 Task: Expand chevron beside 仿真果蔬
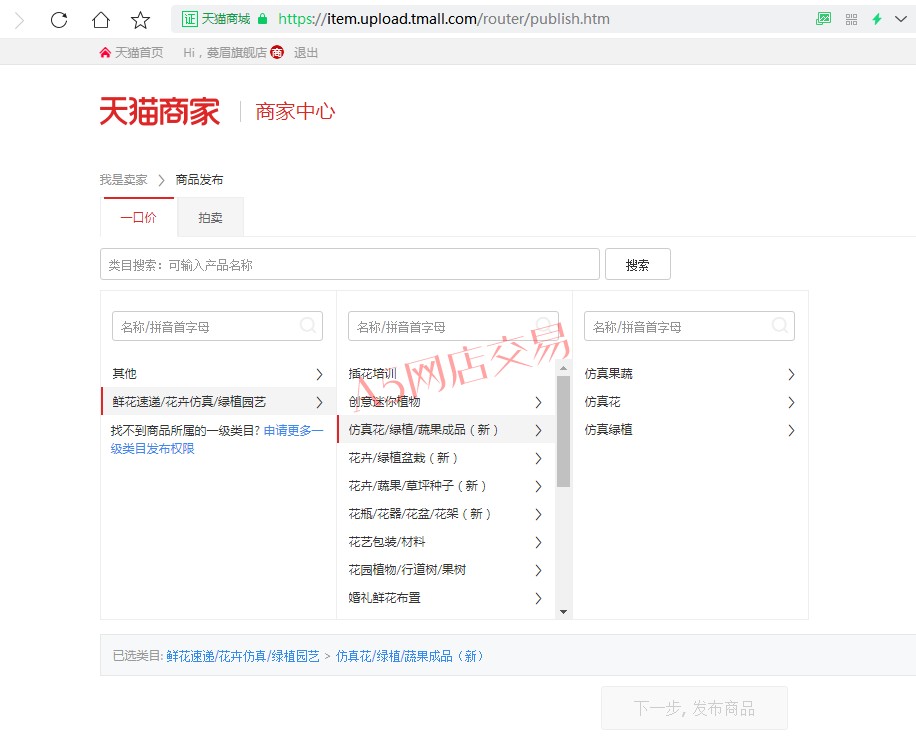791,374
